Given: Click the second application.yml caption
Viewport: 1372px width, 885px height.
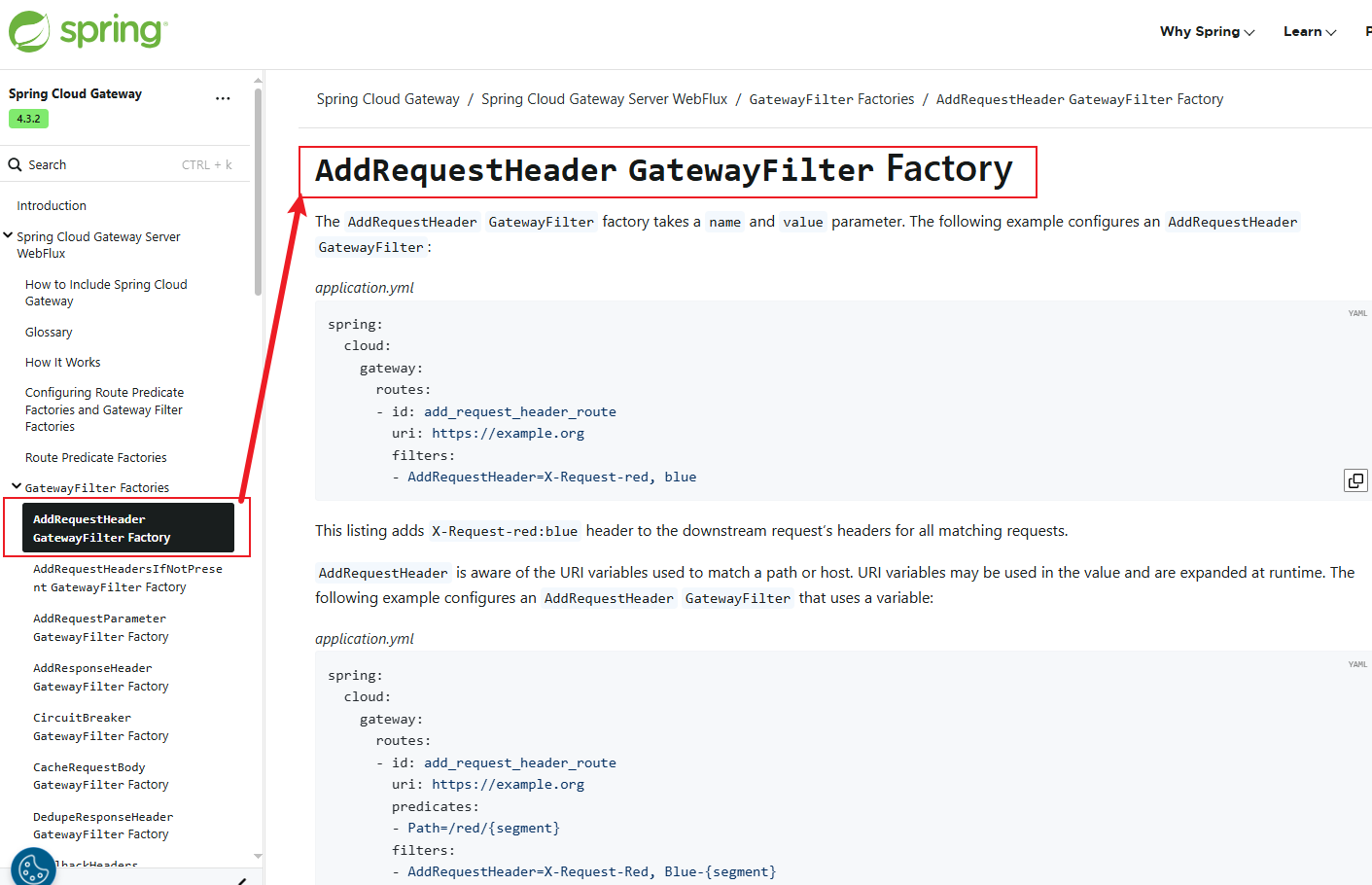Looking at the screenshot, I should [365, 639].
